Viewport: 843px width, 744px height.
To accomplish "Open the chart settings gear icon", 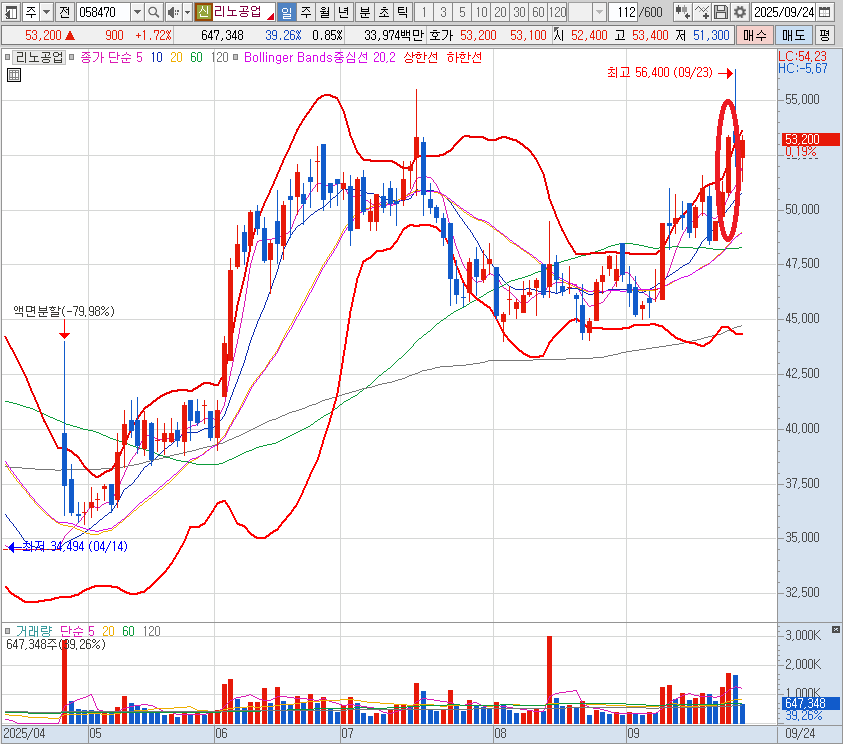I will pos(740,12).
